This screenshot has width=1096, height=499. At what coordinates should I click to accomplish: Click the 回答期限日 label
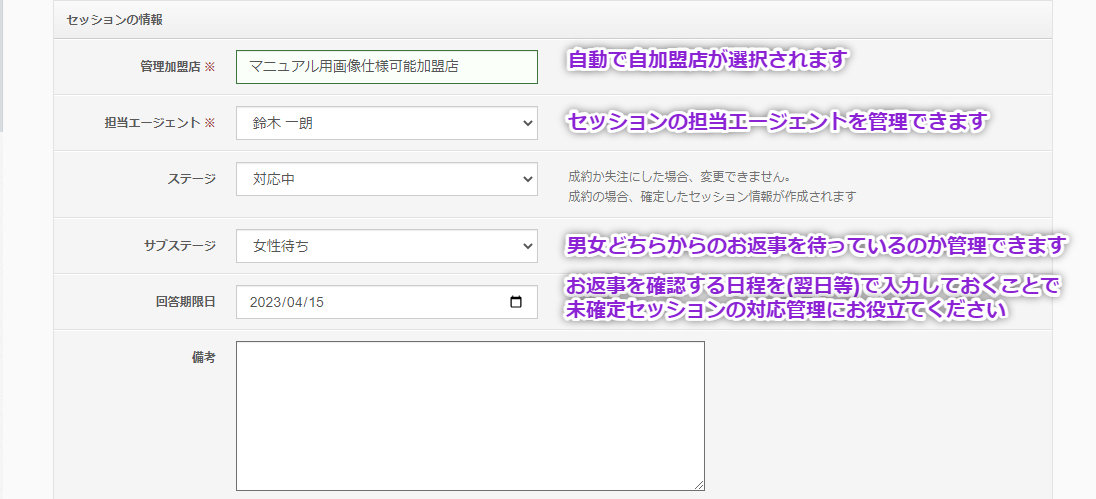point(185,302)
